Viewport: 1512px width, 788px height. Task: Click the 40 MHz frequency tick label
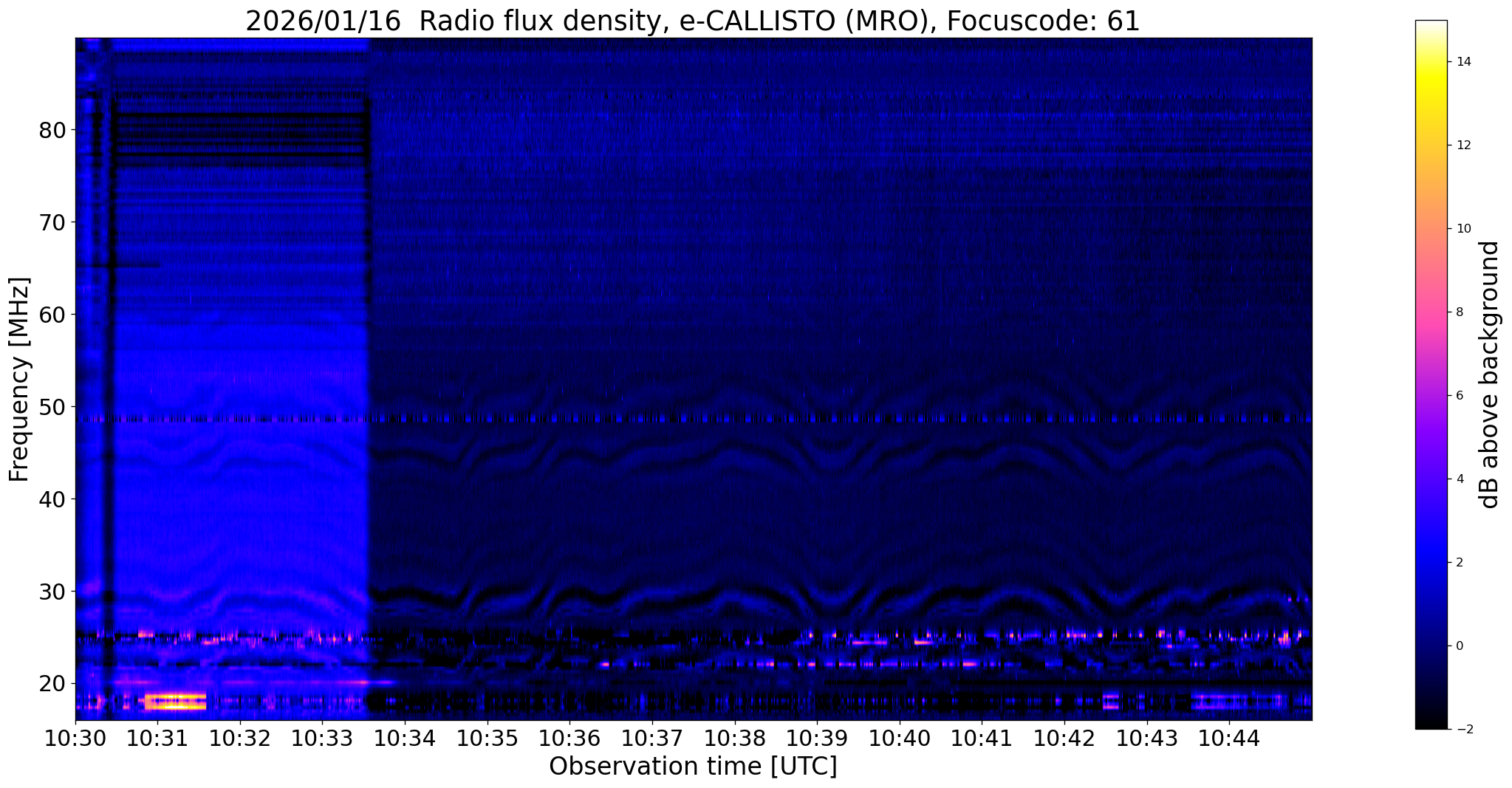52,499
